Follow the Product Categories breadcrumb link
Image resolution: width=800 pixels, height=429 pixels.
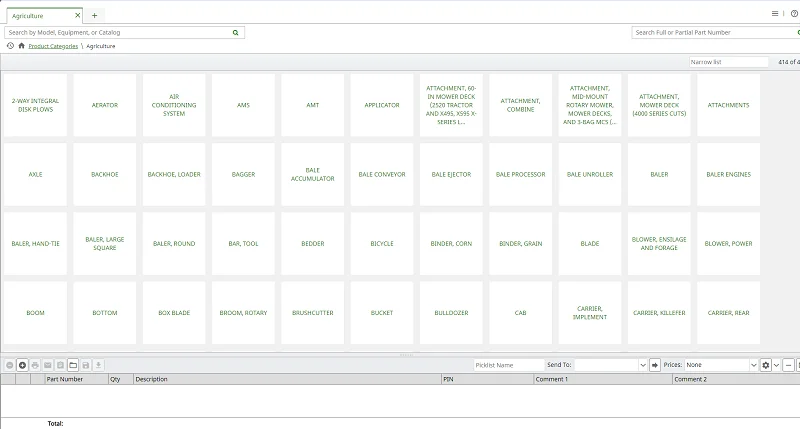coord(53,46)
